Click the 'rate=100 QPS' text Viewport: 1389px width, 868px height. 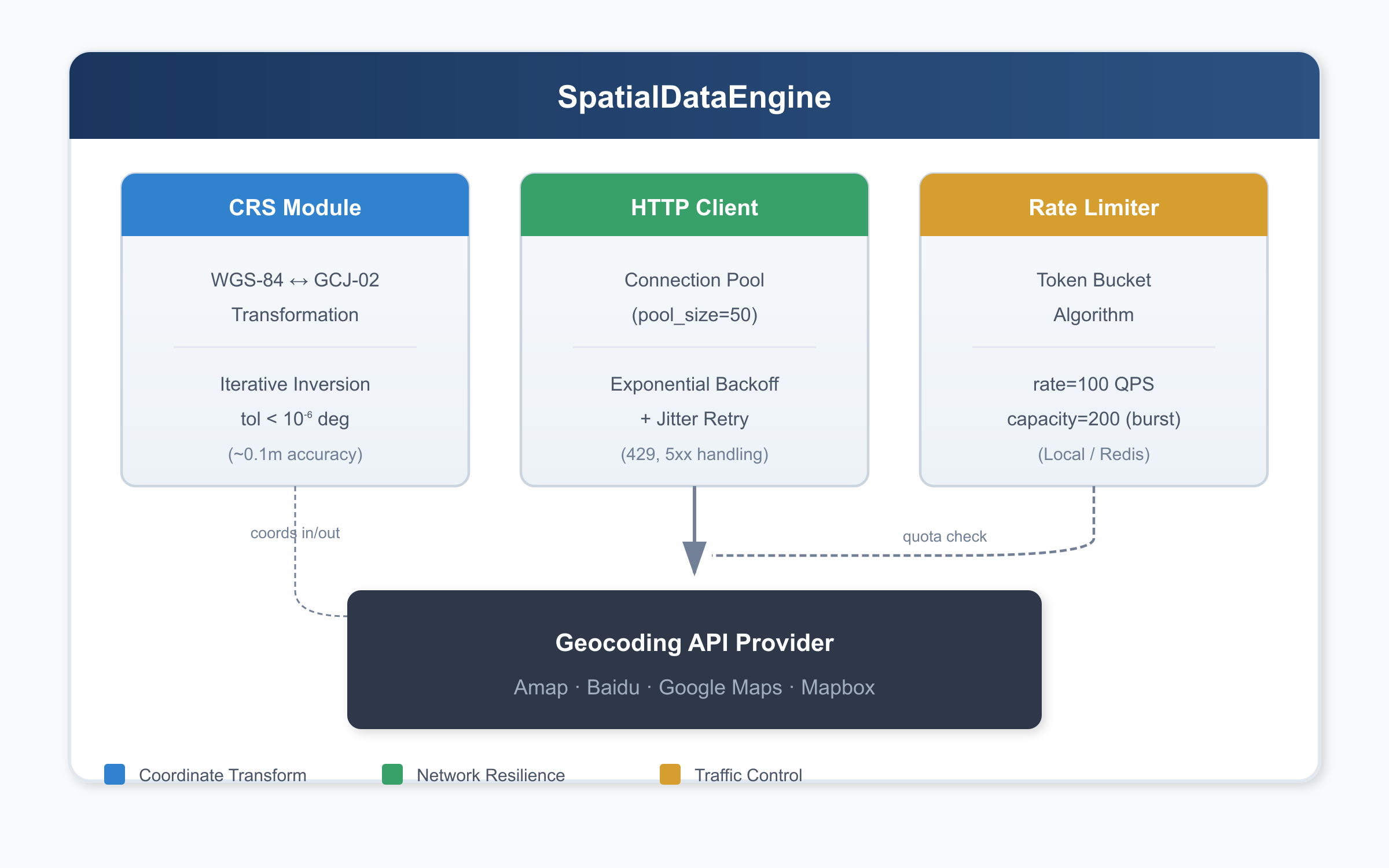(x=1093, y=384)
